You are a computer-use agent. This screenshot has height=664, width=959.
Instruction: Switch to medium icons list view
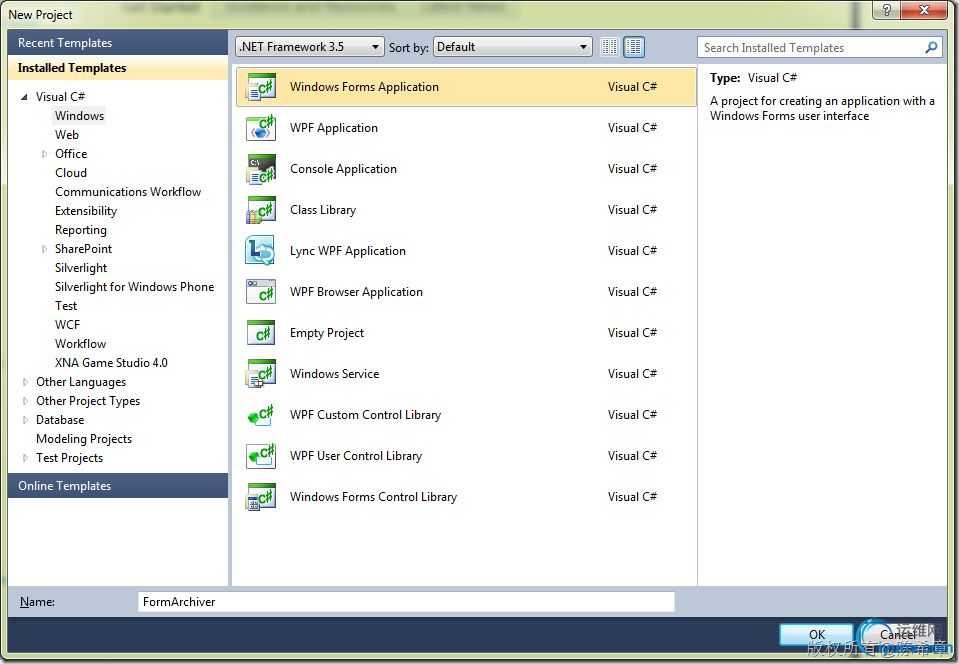(x=634, y=46)
